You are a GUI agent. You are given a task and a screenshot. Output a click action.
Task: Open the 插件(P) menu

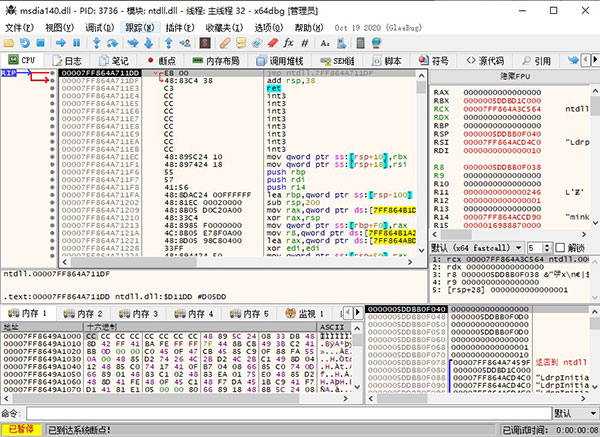pyautogui.click(x=180, y=28)
